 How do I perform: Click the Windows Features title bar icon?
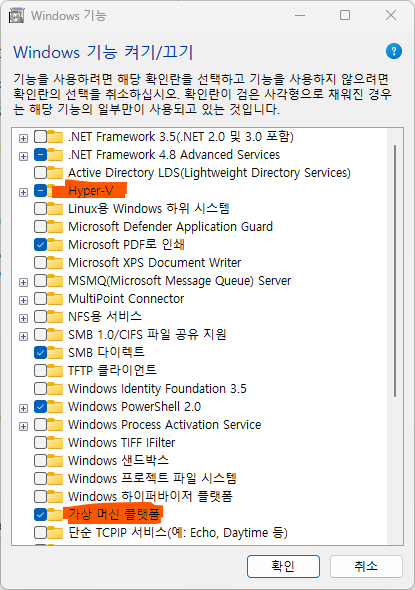click(17, 16)
